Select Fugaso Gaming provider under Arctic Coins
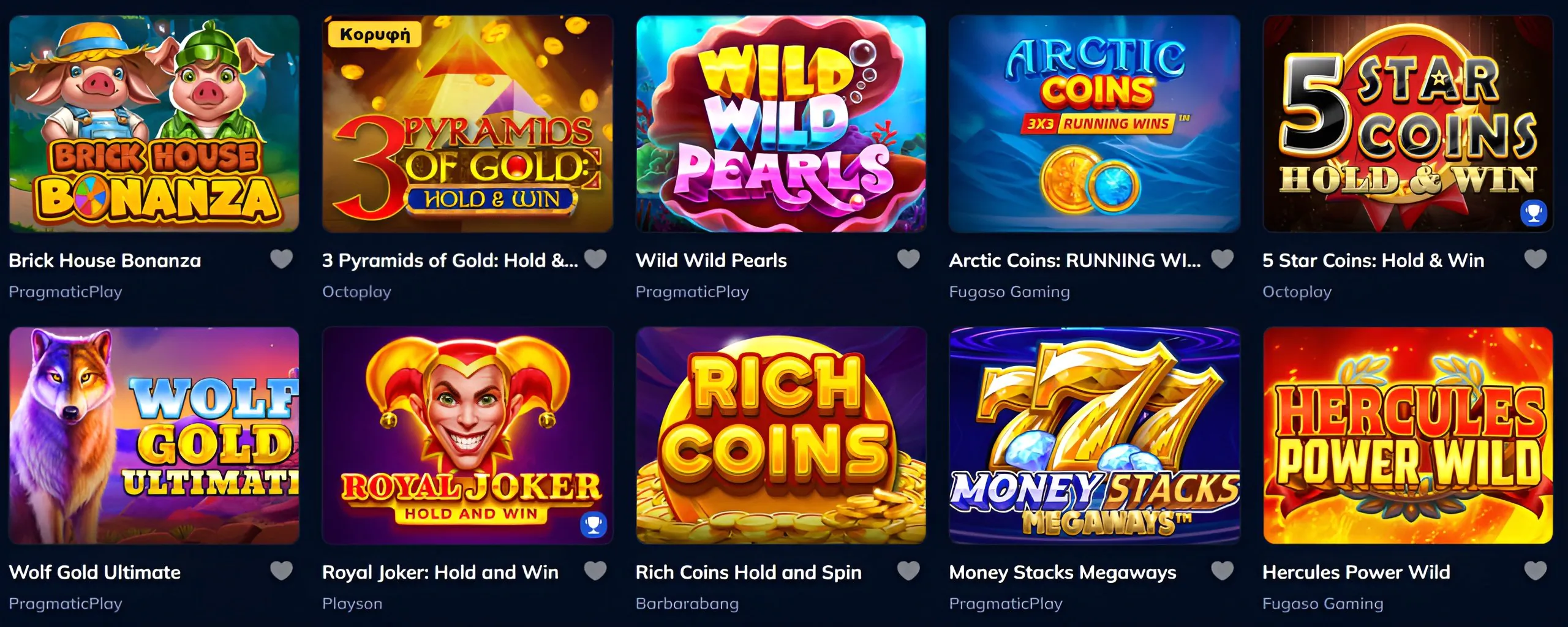 1009,292
